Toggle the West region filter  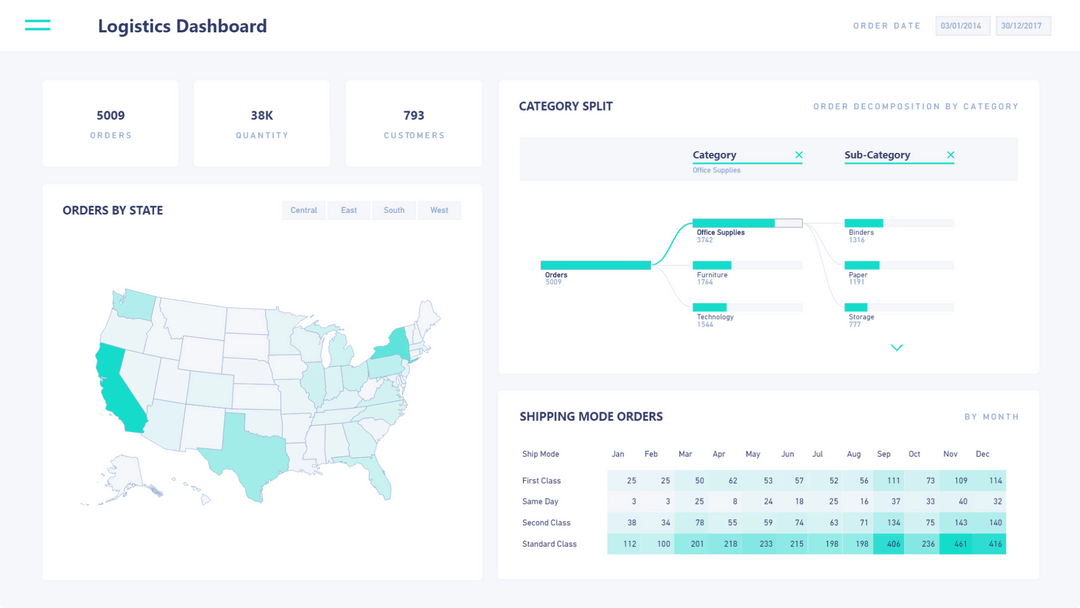[x=439, y=210]
